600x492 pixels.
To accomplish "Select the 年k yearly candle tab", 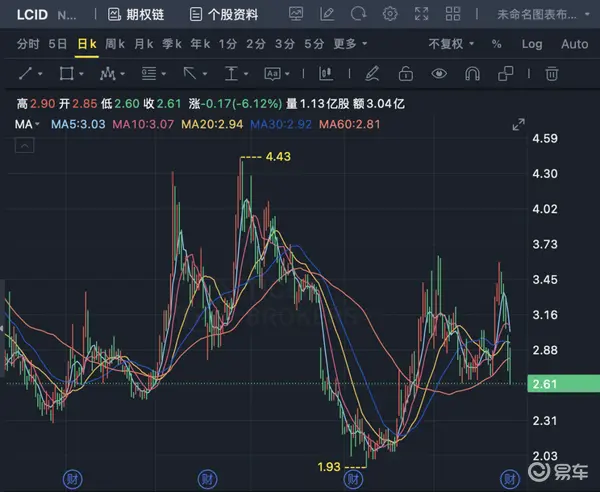I will pos(200,44).
